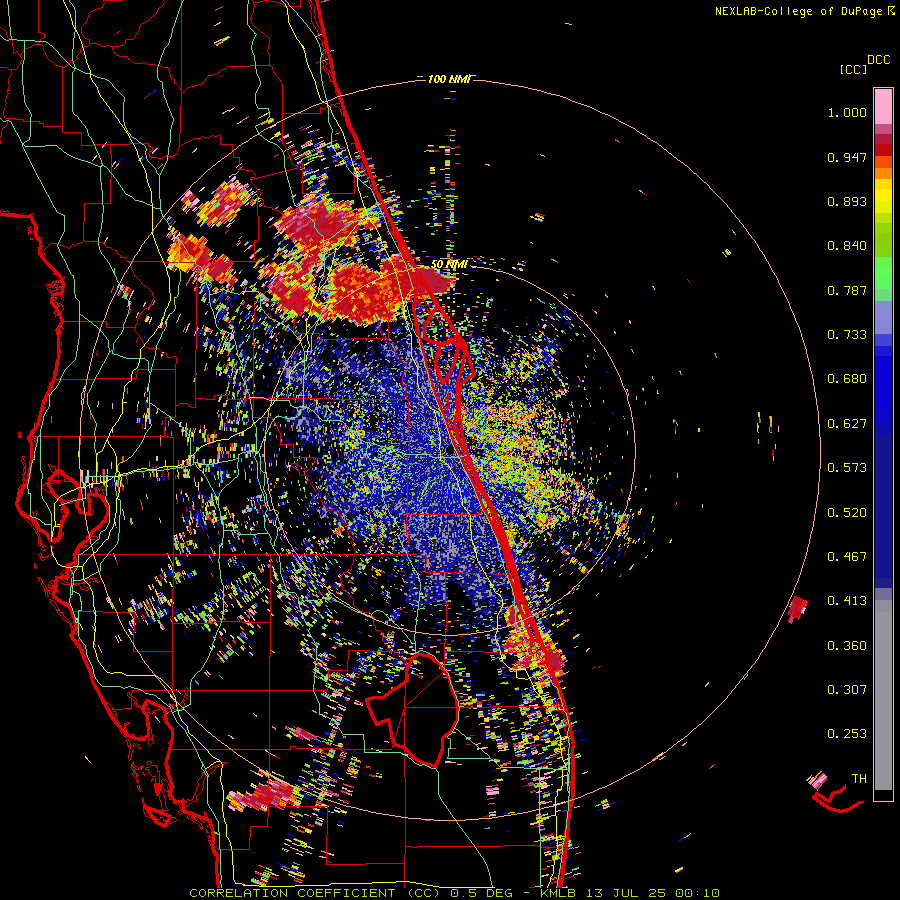The width and height of the screenshot is (900, 900).
Task: Click the 0.733 scale value
Action: pos(847,335)
